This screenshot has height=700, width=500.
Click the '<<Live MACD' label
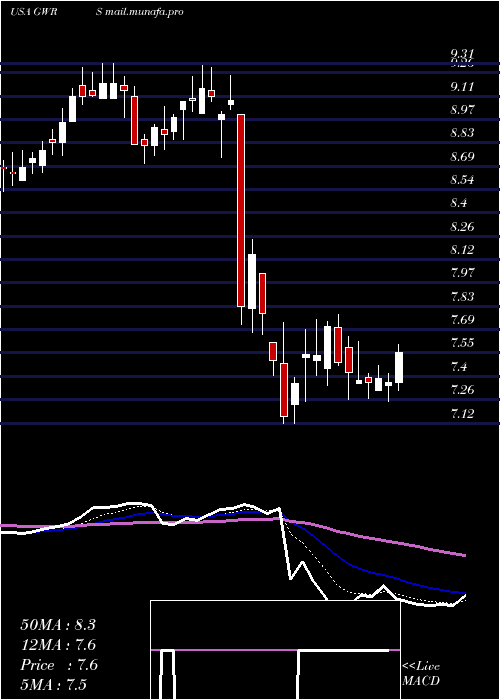421,673
